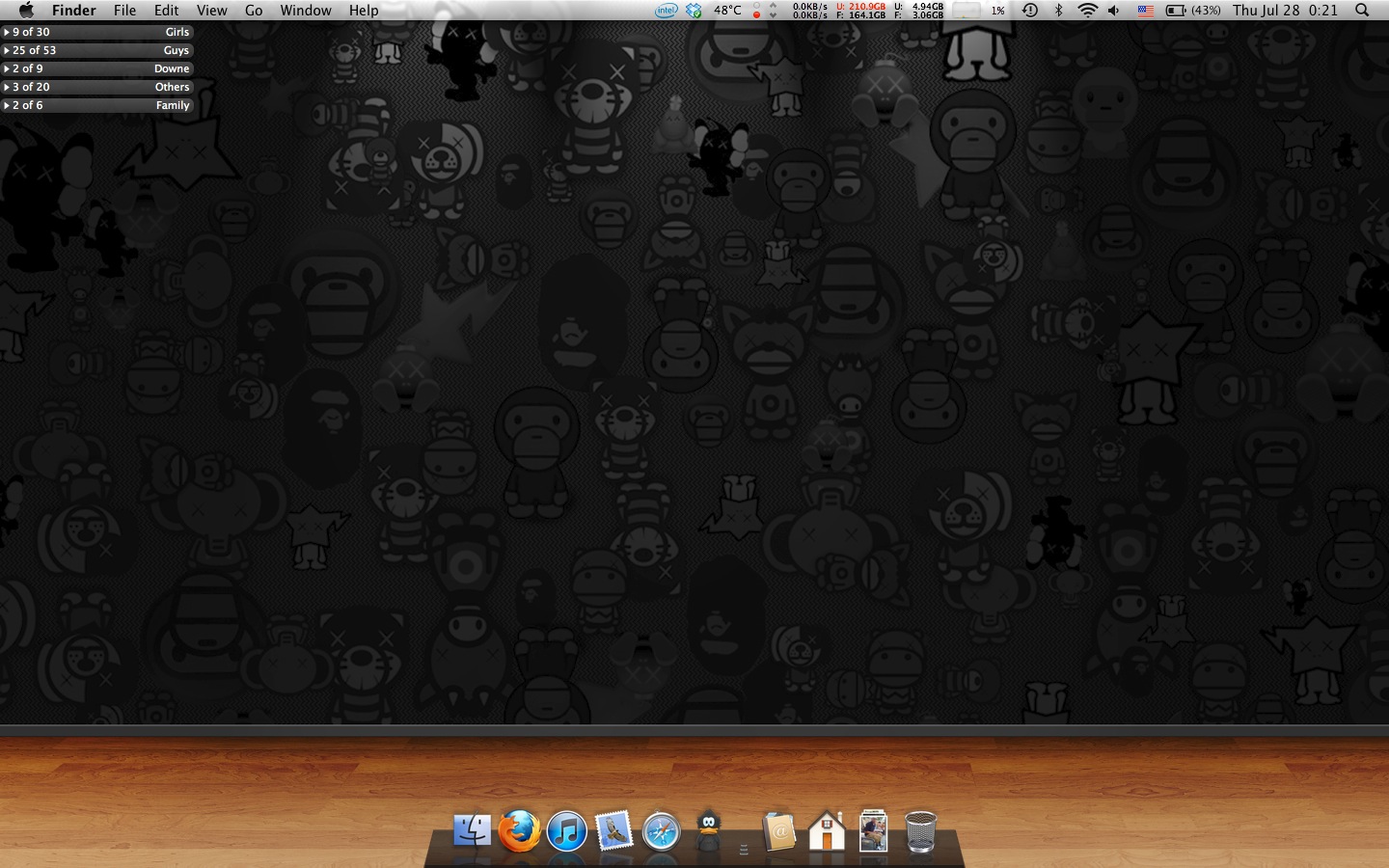The image size is (1389, 868).
Task: Open the photo document stack in dock
Action: 873,830
